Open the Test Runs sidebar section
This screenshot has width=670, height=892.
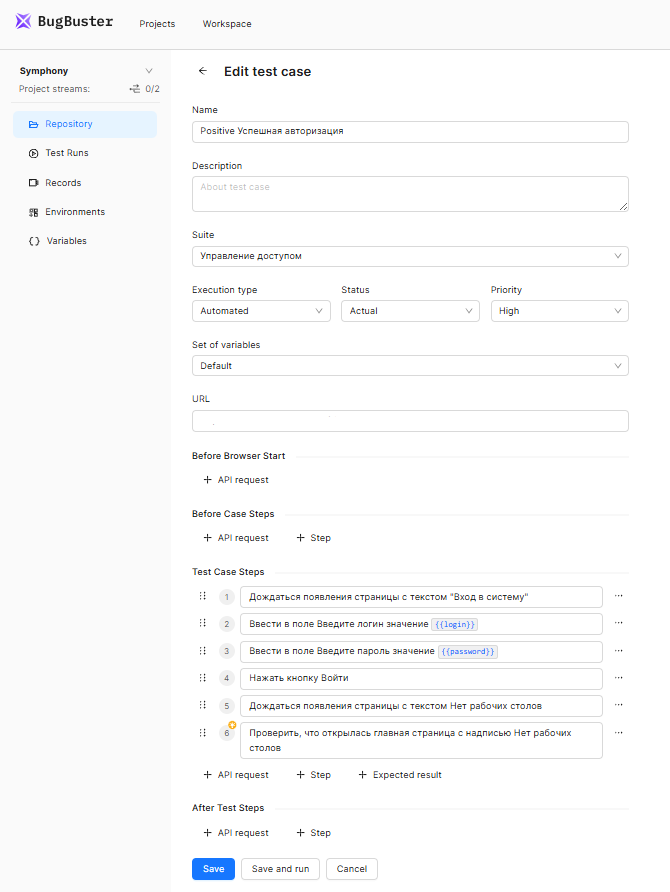pos(67,153)
